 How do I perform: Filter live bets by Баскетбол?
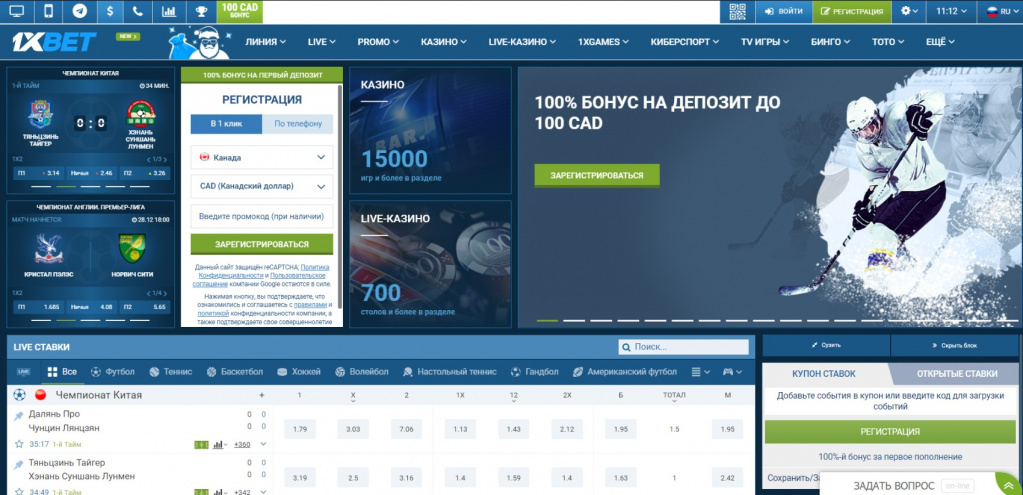(x=235, y=372)
